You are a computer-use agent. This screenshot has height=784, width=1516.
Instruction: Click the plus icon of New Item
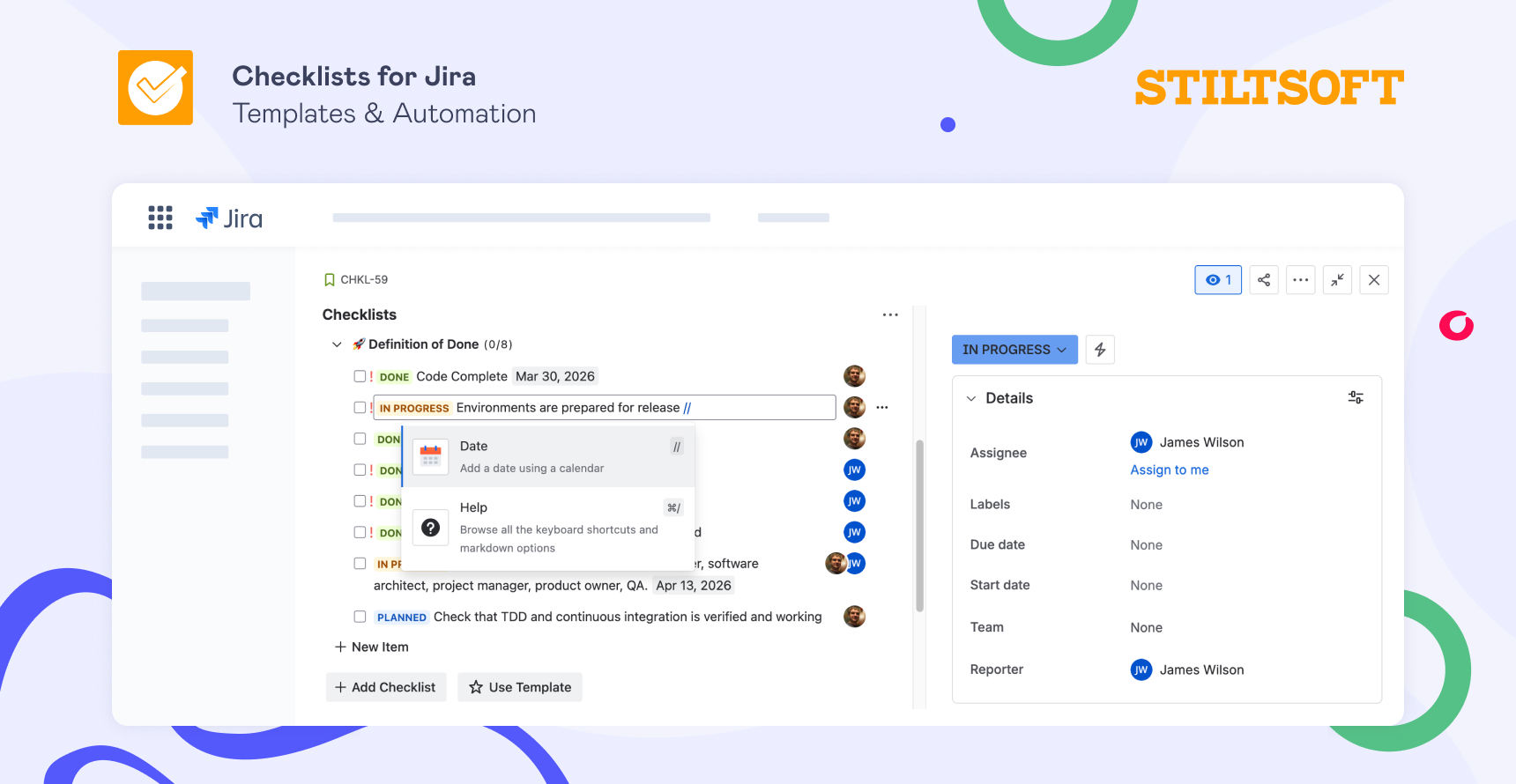pos(340,647)
